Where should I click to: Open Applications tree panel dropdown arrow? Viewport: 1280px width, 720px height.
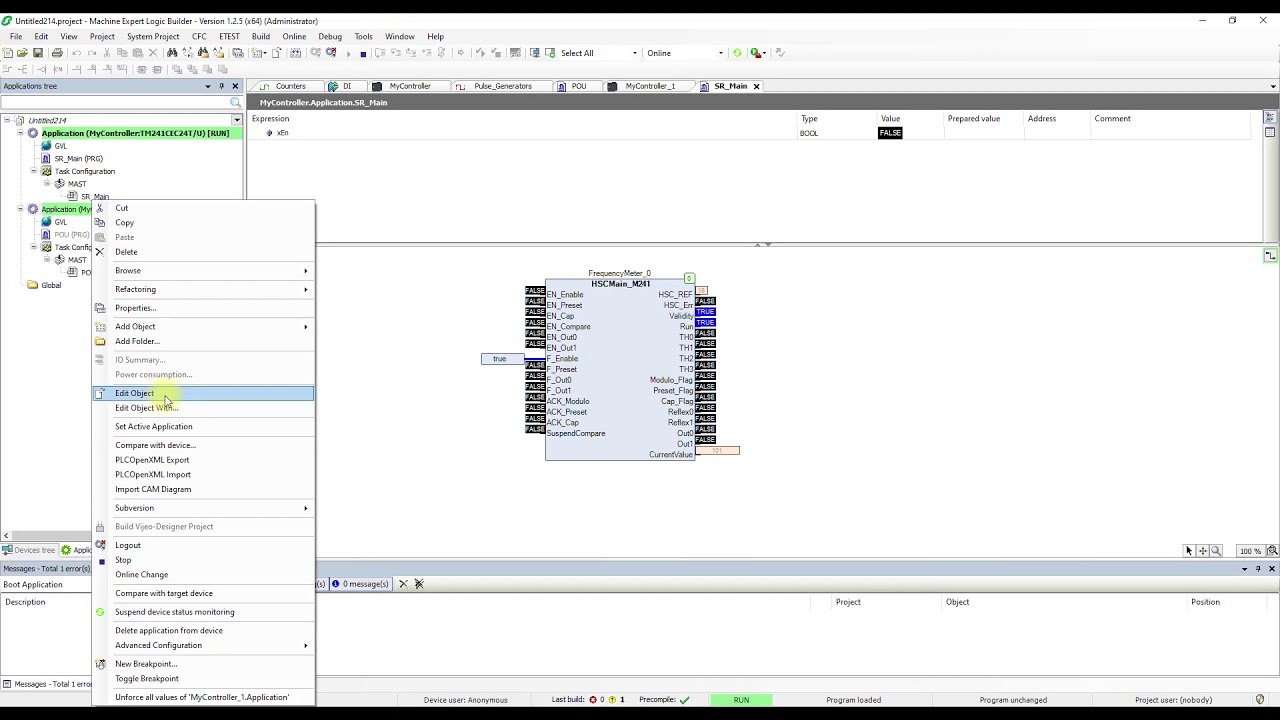pyautogui.click(x=208, y=86)
